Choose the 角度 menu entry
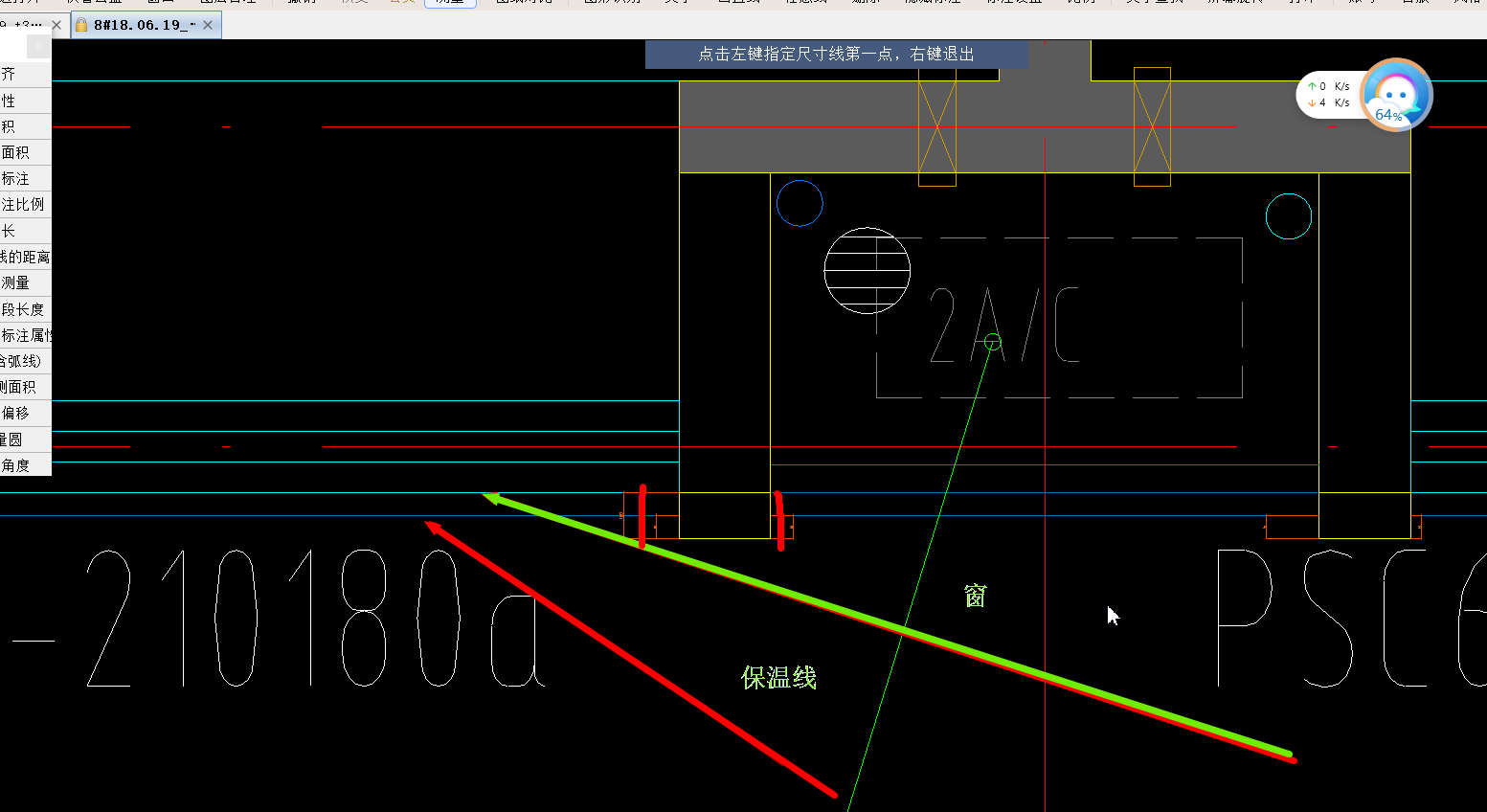Viewport: 1487px width, 812px height. (25, 465)
